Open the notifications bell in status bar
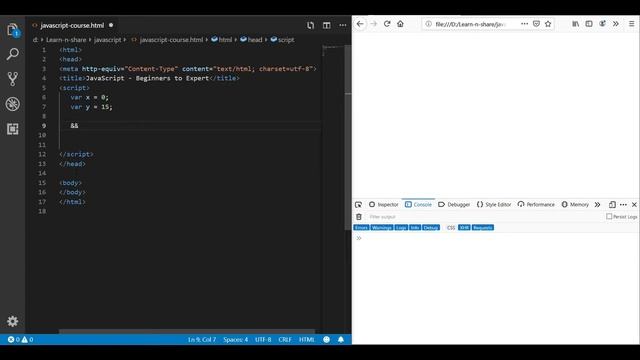This screenshot has height=360, width=640. [341, 340]
